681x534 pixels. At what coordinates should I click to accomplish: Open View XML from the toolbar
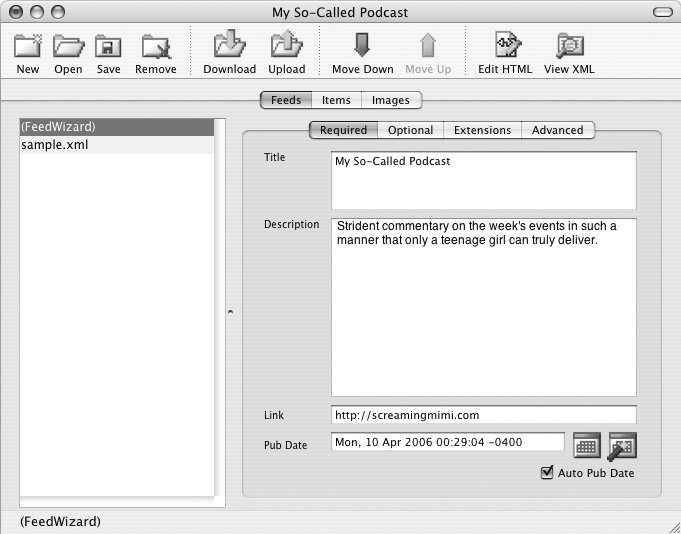click(569, 47)
